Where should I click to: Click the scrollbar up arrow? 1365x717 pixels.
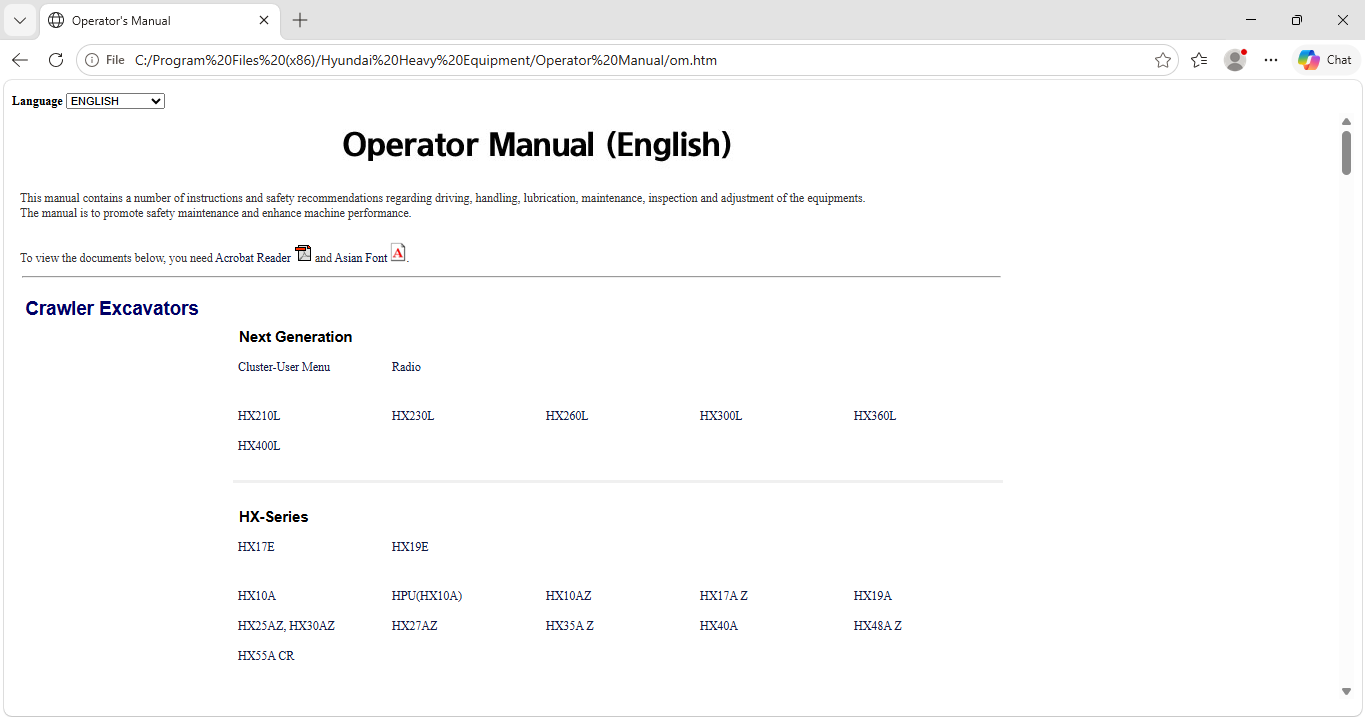[x=1346, y=121]
